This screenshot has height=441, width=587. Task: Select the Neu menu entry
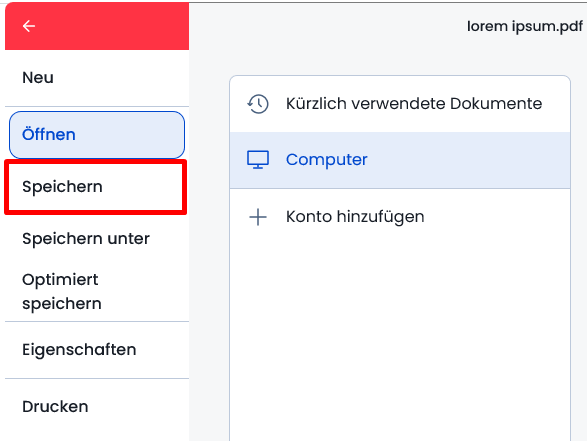(x=38, y=77)
